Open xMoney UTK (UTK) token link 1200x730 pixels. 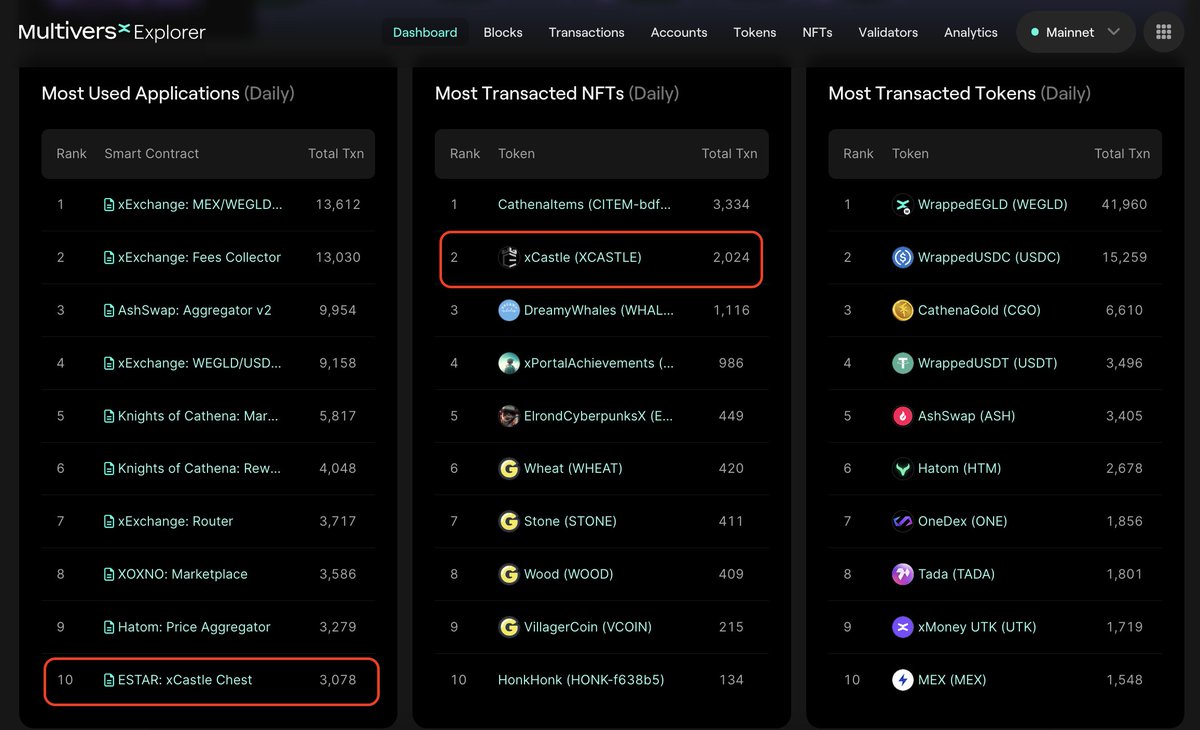coord(977,628)
